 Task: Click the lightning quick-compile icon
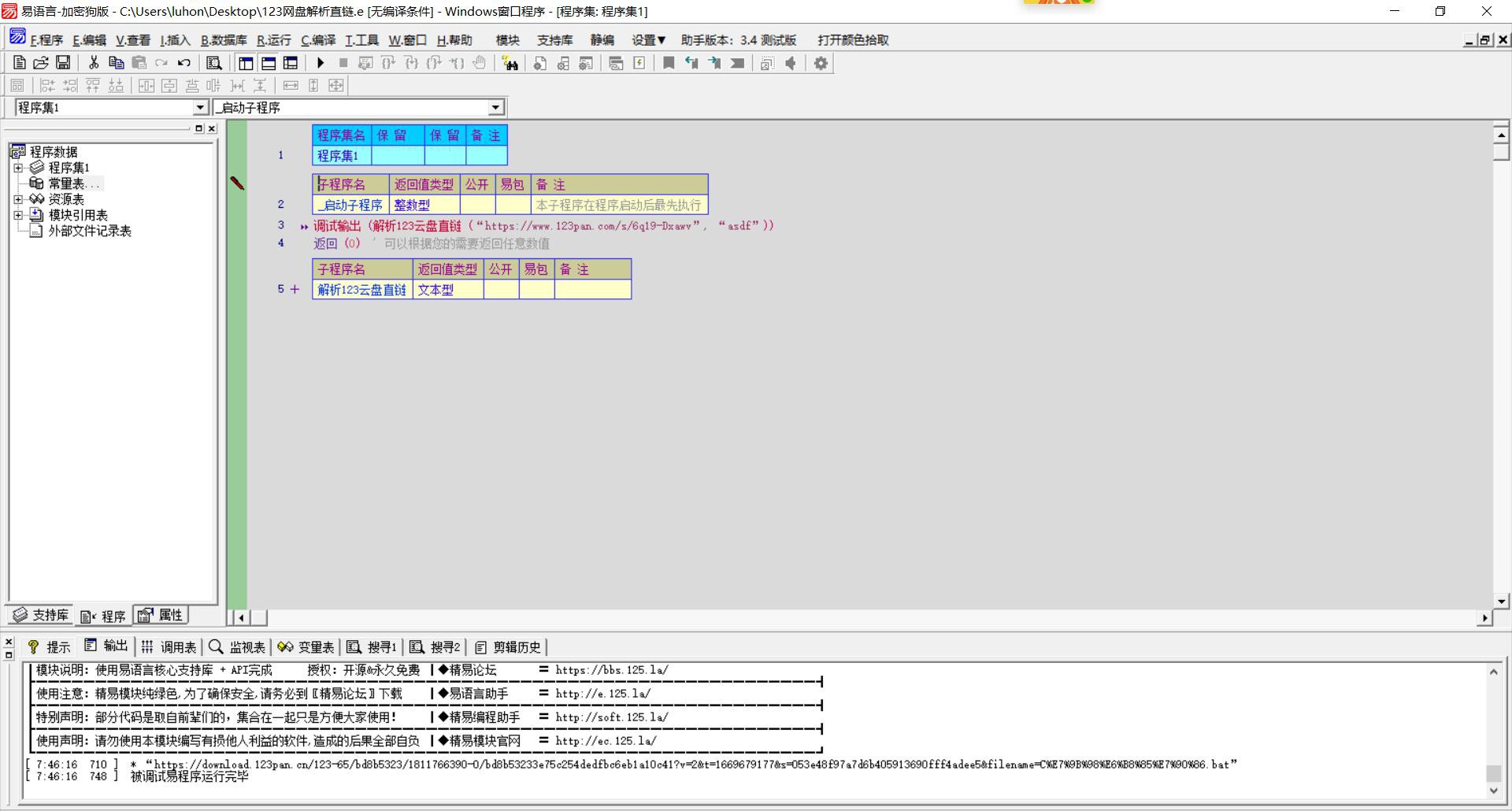click(x=639, y=63)
